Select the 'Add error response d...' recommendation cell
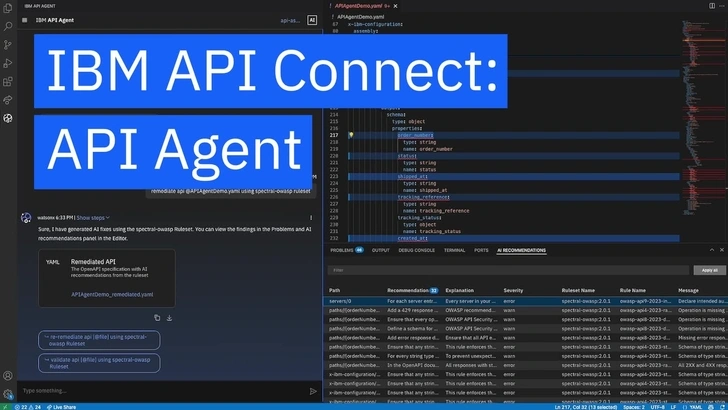Viewport: 728px width, 410px height. click(x=412, y=338)
